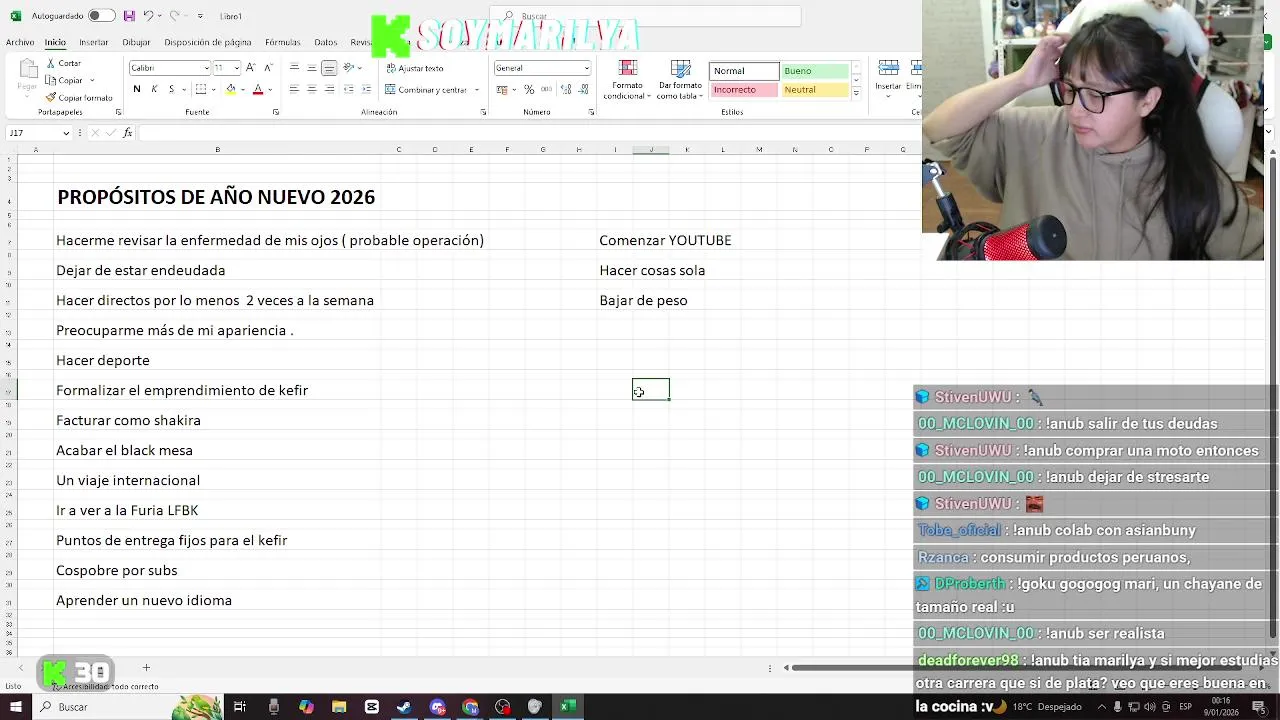
Task: Click the align right icon
Action: (x=328, y=89)
